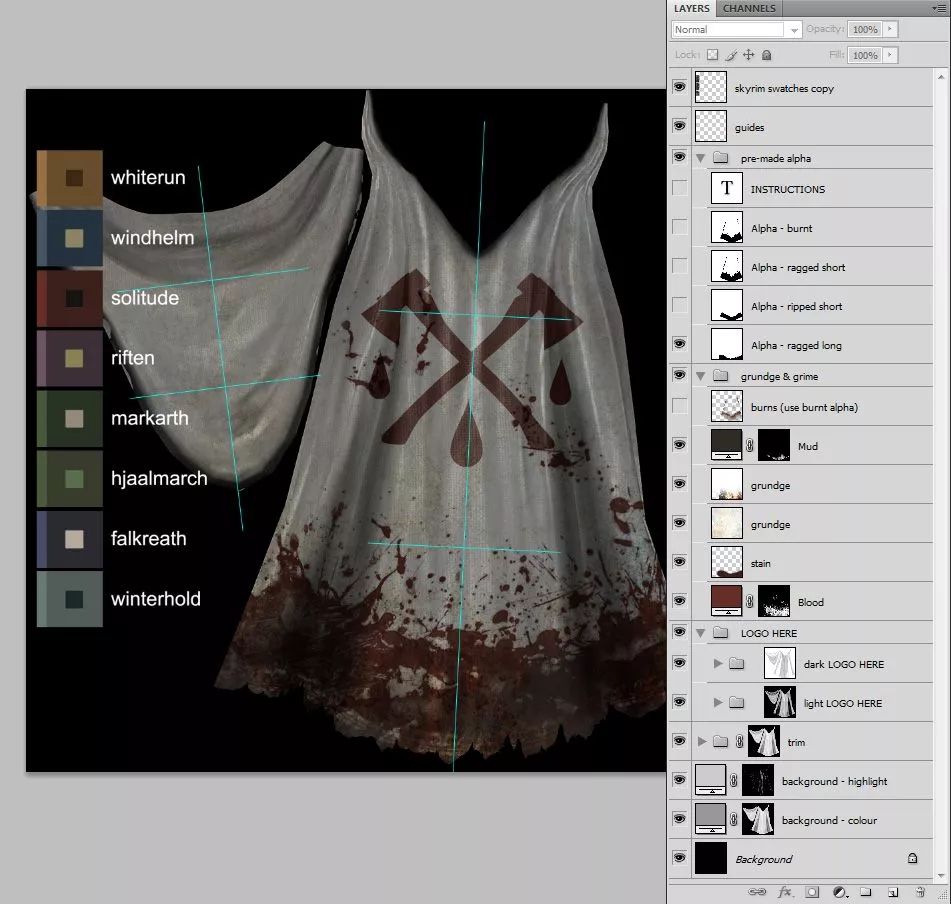
Task: Create new fill or adjustment layer
Action: pyautogui.click(x=839, y=892)
